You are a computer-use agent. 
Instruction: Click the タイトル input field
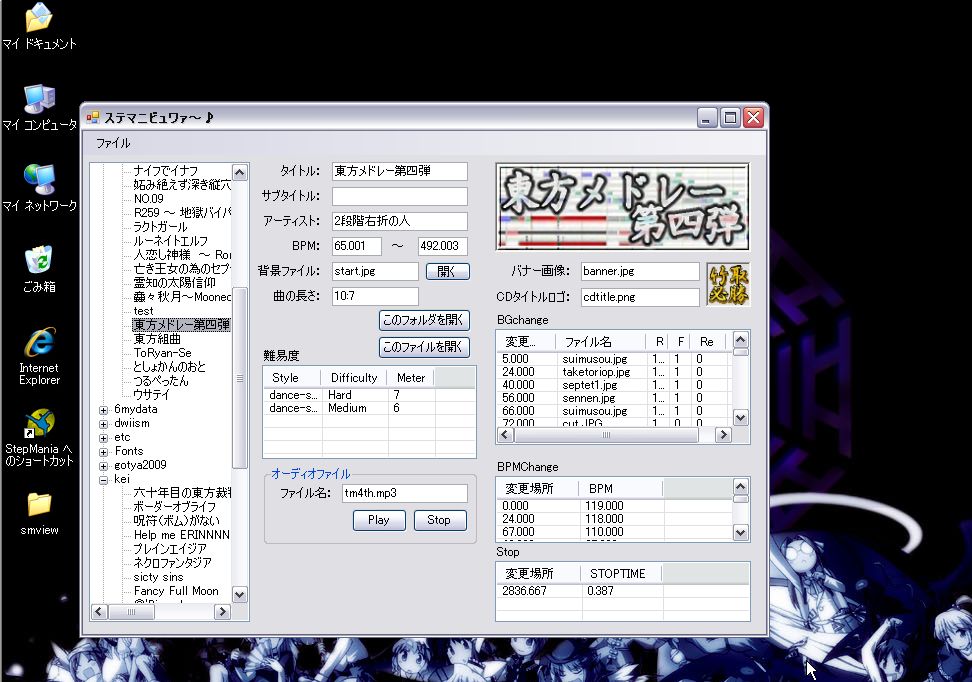(399, 171)
